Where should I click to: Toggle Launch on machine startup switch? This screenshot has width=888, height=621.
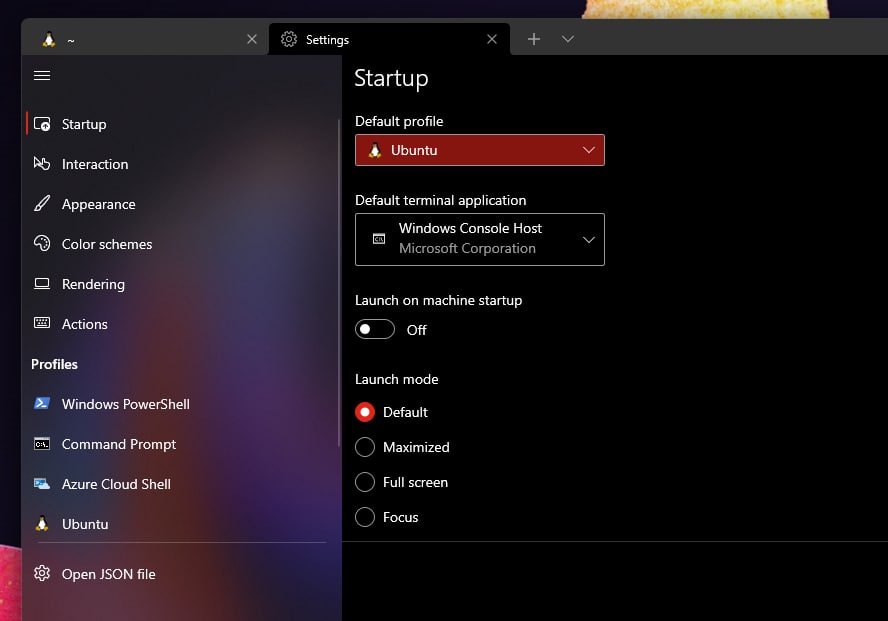click(x=375, y=329)
